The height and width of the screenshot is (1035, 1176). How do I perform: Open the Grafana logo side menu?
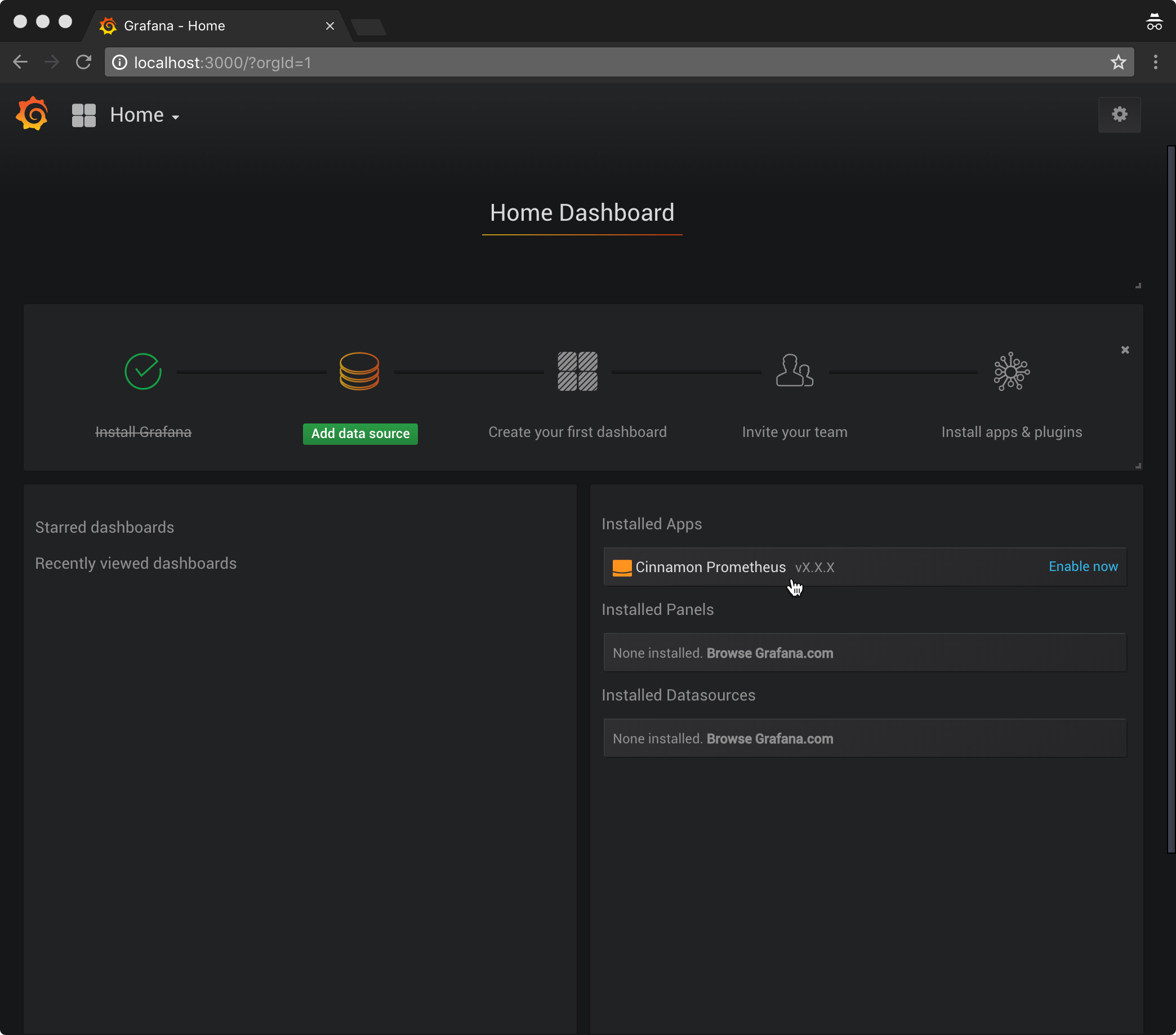pyautogui.click(x=32, y=114)
